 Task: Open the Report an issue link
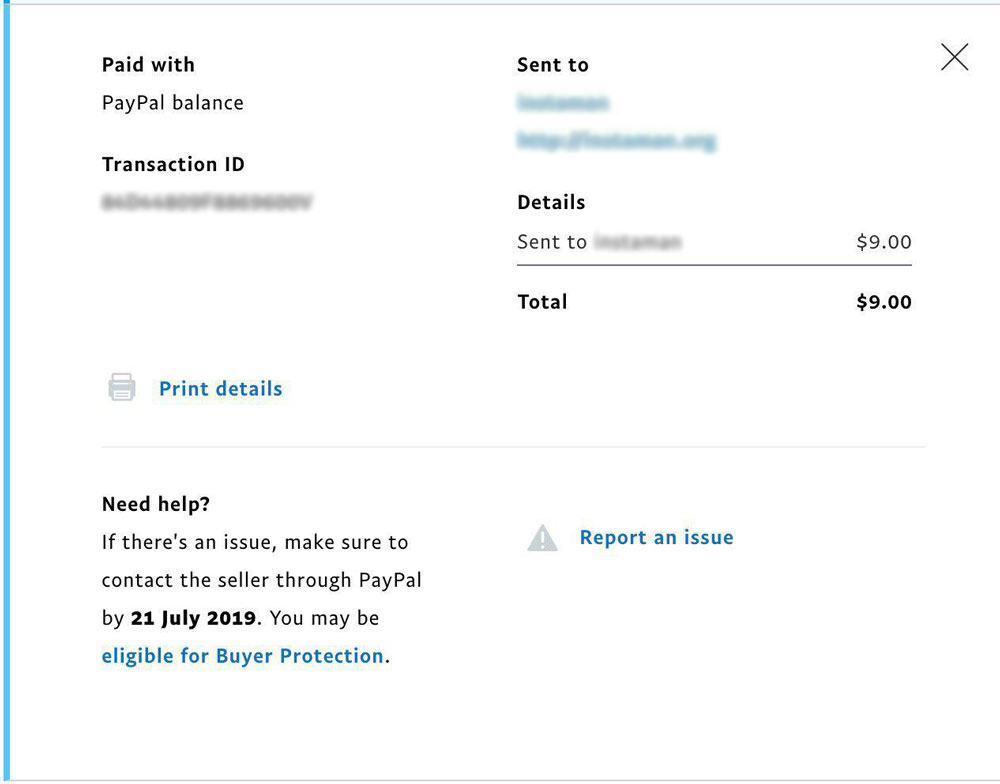point(656,537)
